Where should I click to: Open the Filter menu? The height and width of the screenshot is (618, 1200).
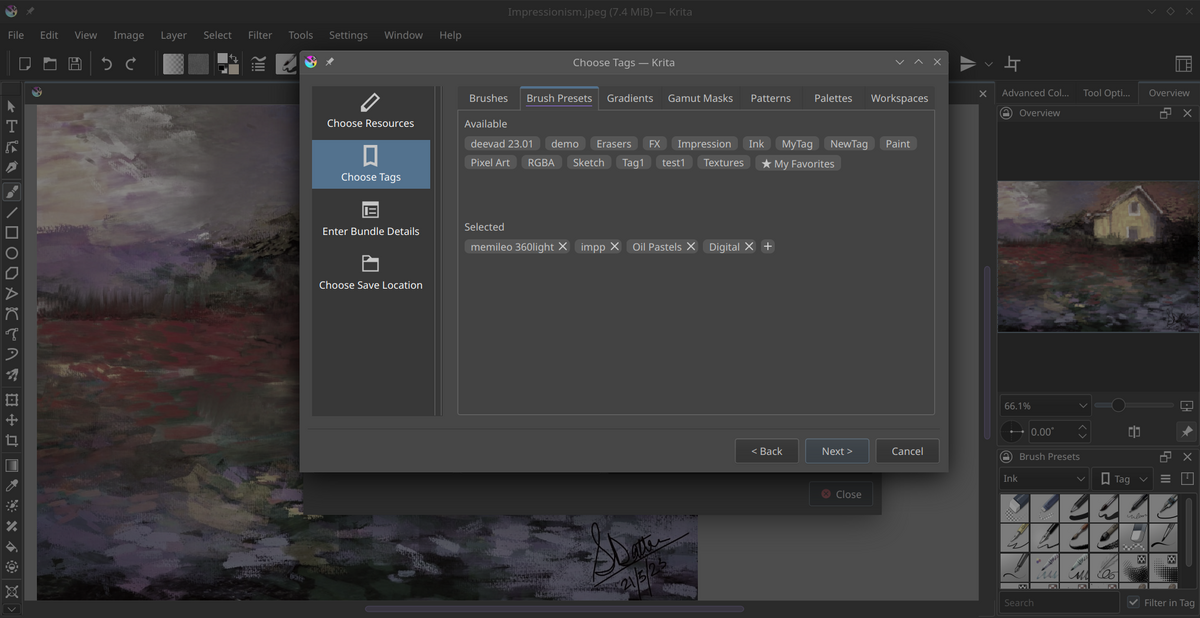[x=260, y=35]
